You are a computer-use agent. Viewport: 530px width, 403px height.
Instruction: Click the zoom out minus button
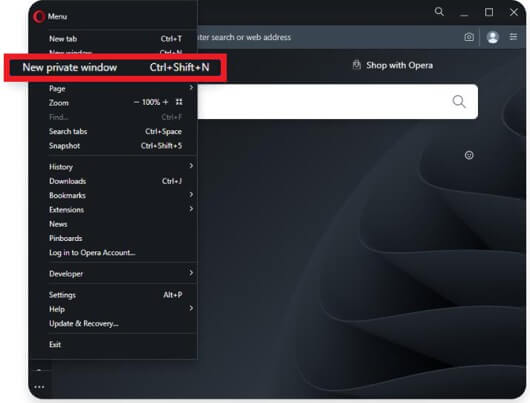(x=137, y=102)
